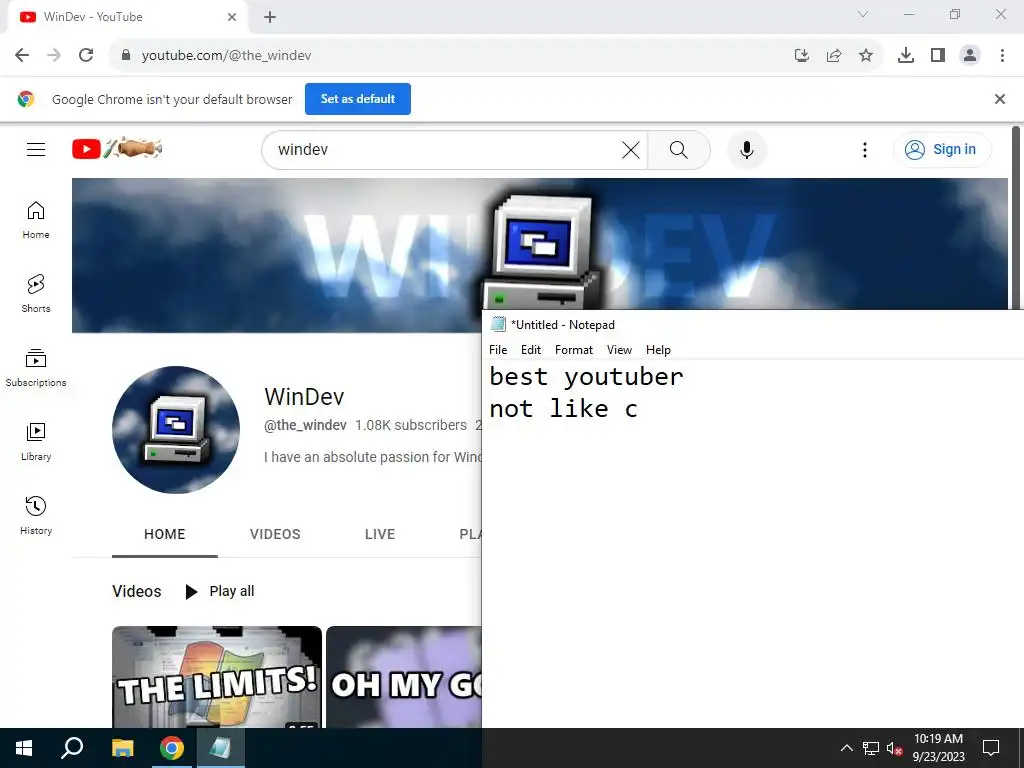Open Notepad Edit menu
1024x768 pixels.
pyautogui.click(x=531, y=350)
